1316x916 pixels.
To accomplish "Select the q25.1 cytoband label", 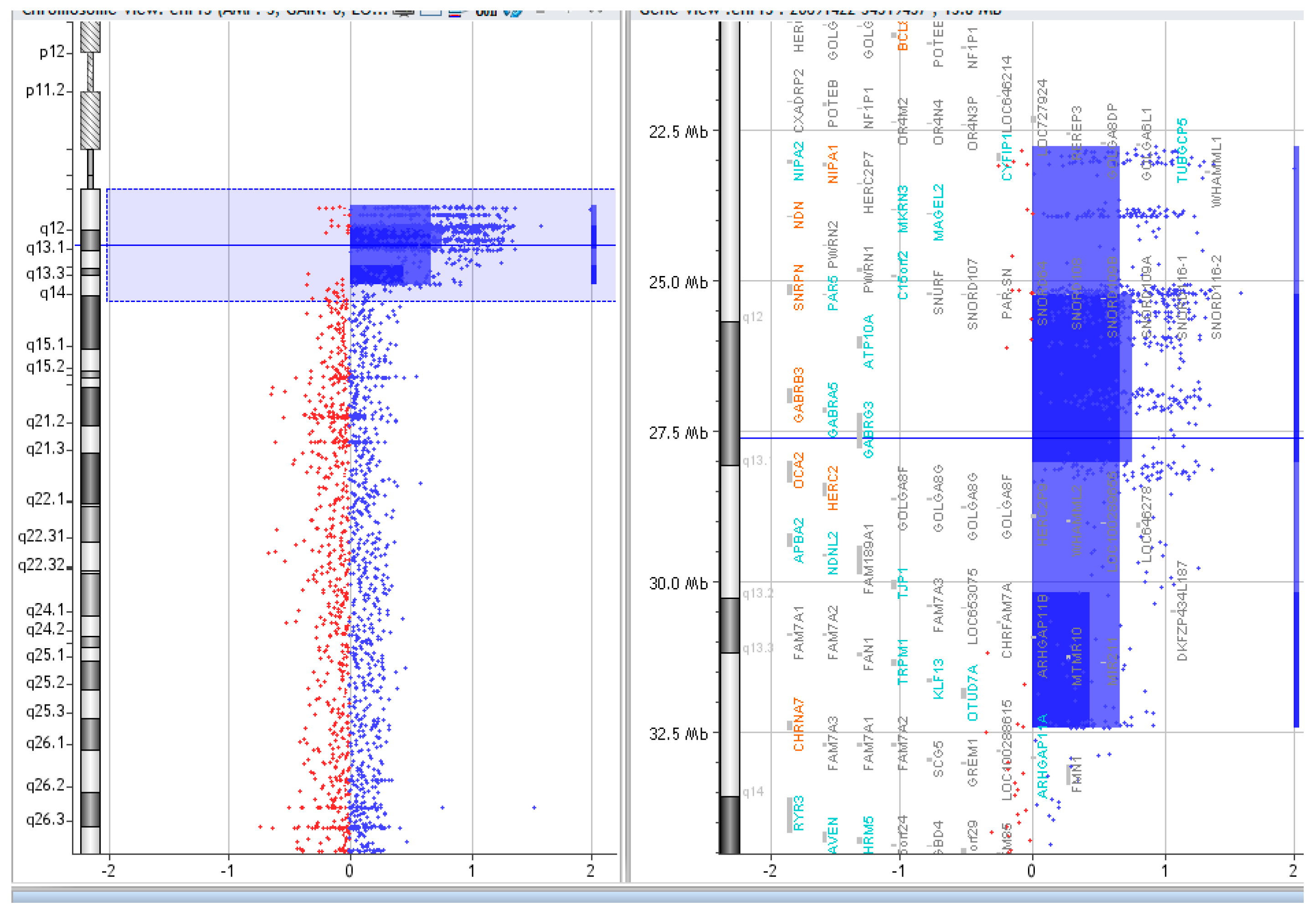I will [45, 655].
